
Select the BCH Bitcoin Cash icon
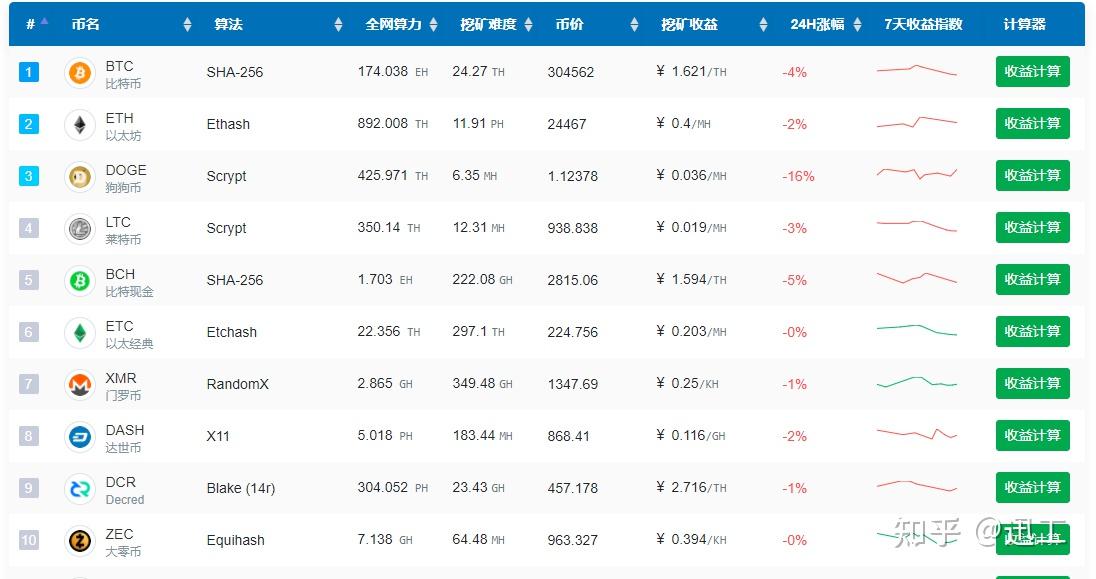80,280
